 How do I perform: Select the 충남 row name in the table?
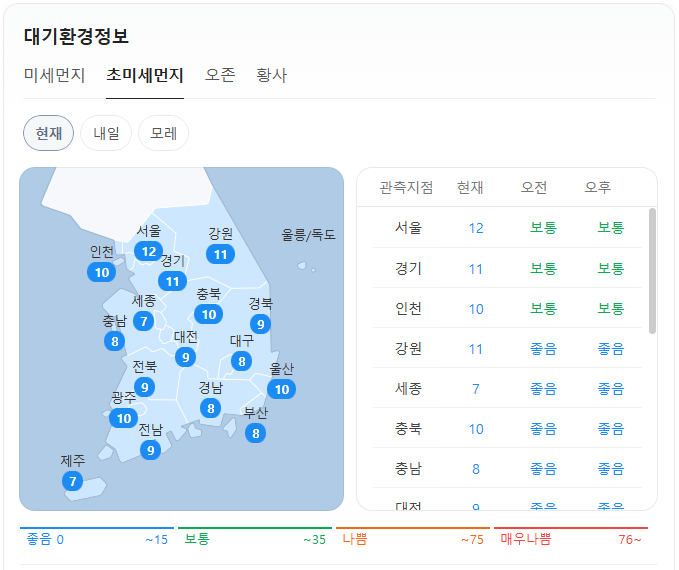pos(408,469)
